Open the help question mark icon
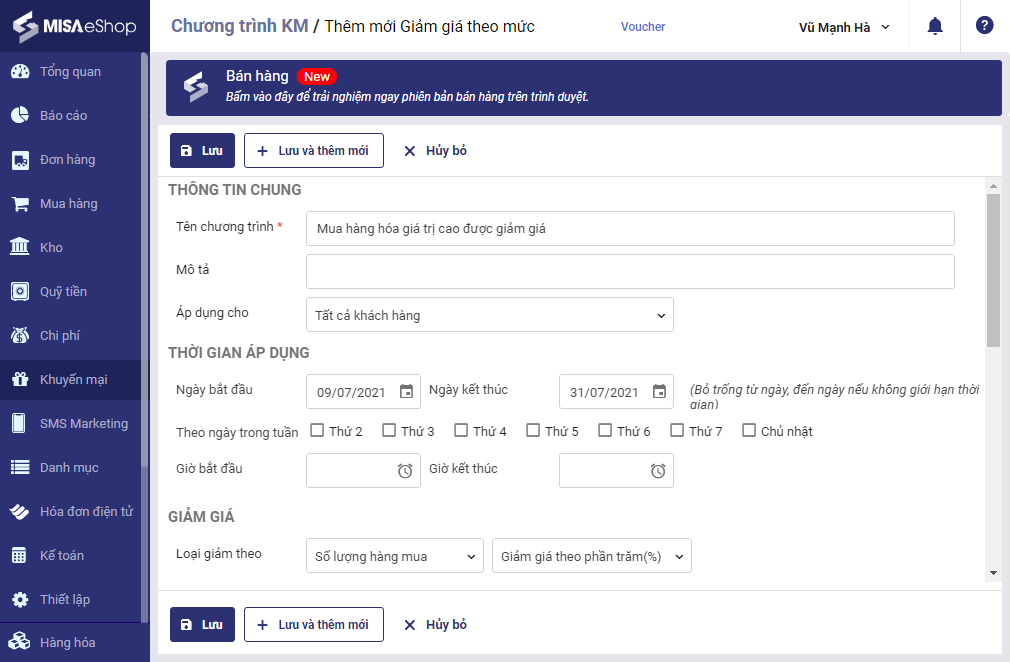 click(984, 25)
